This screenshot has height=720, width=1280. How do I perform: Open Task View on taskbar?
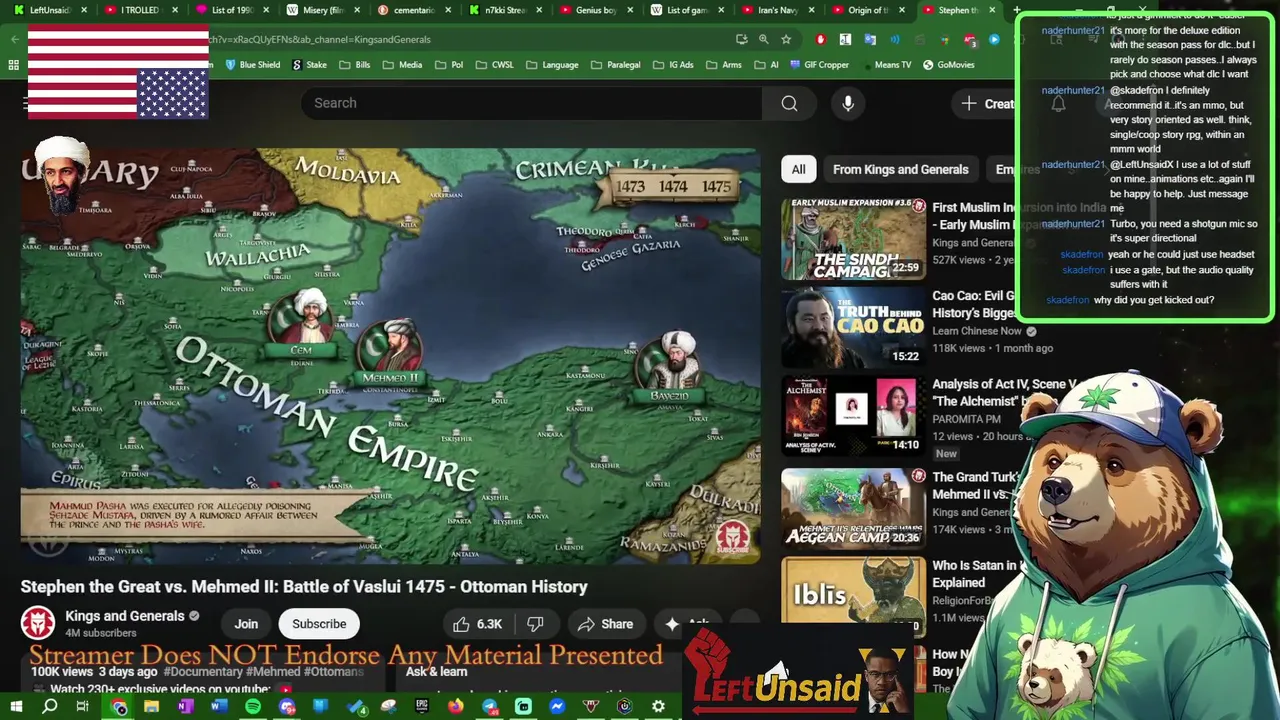pos(84,707)
